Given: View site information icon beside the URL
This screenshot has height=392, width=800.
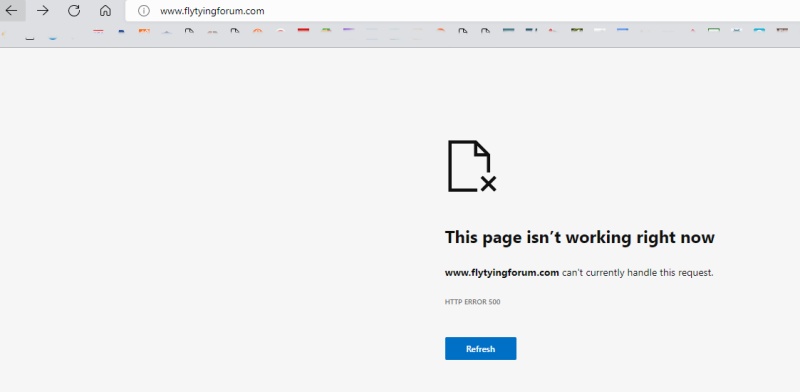Looking at the screenshot, I should tap(144, 11).
